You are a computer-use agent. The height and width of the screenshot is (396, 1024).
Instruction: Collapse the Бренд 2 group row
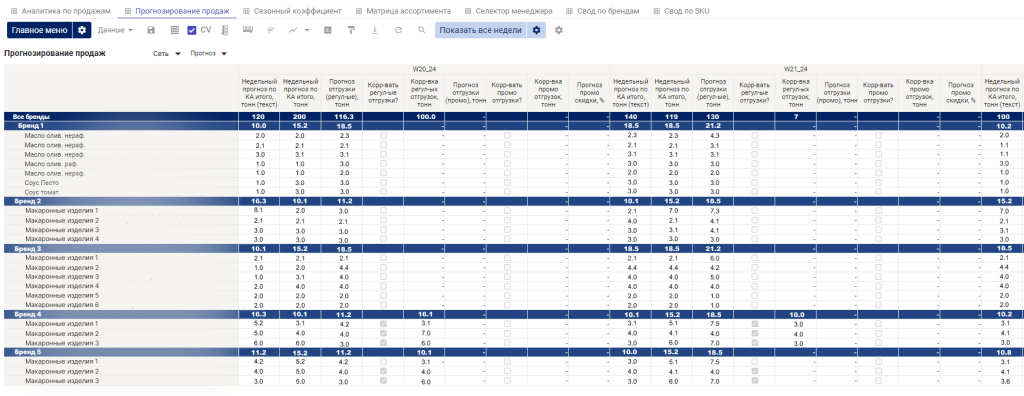pos(121,201)
